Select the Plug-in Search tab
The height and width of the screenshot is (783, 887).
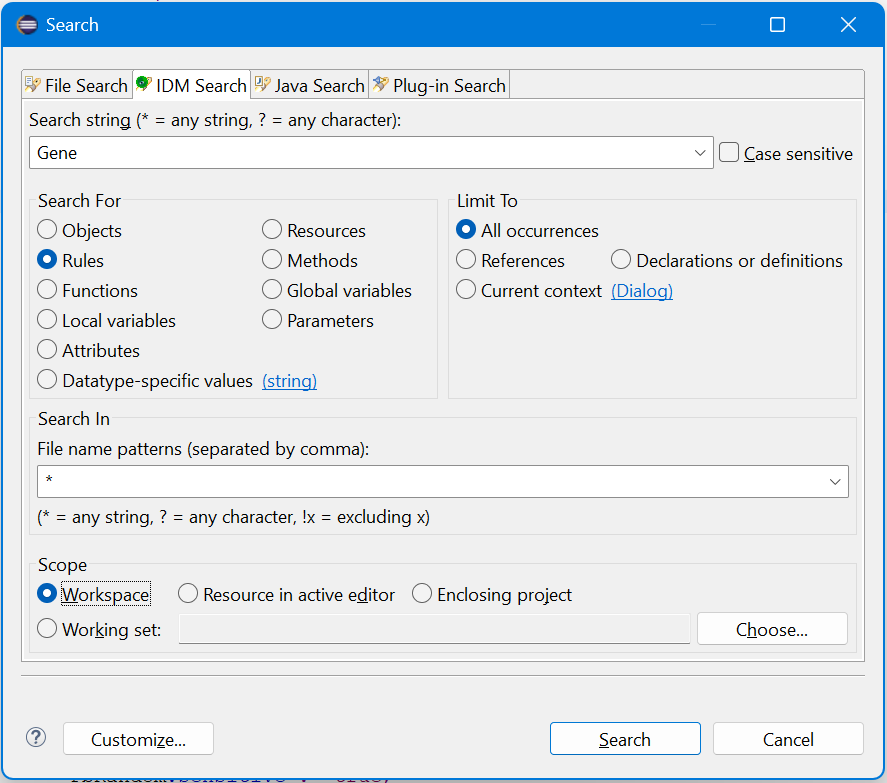[x=439, y=86]
